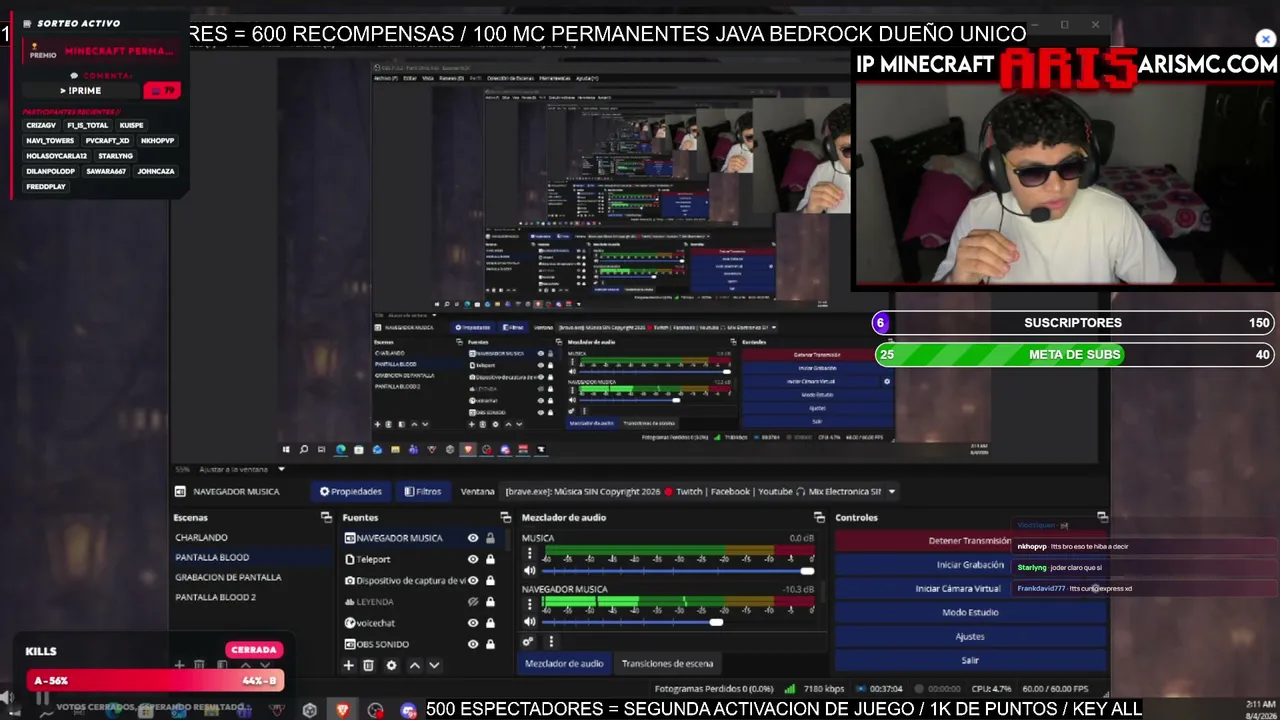Viewport: 1280px width, 720px height.
Task: Toggle lock on LEYENDA source
Action: click(490, 602)
